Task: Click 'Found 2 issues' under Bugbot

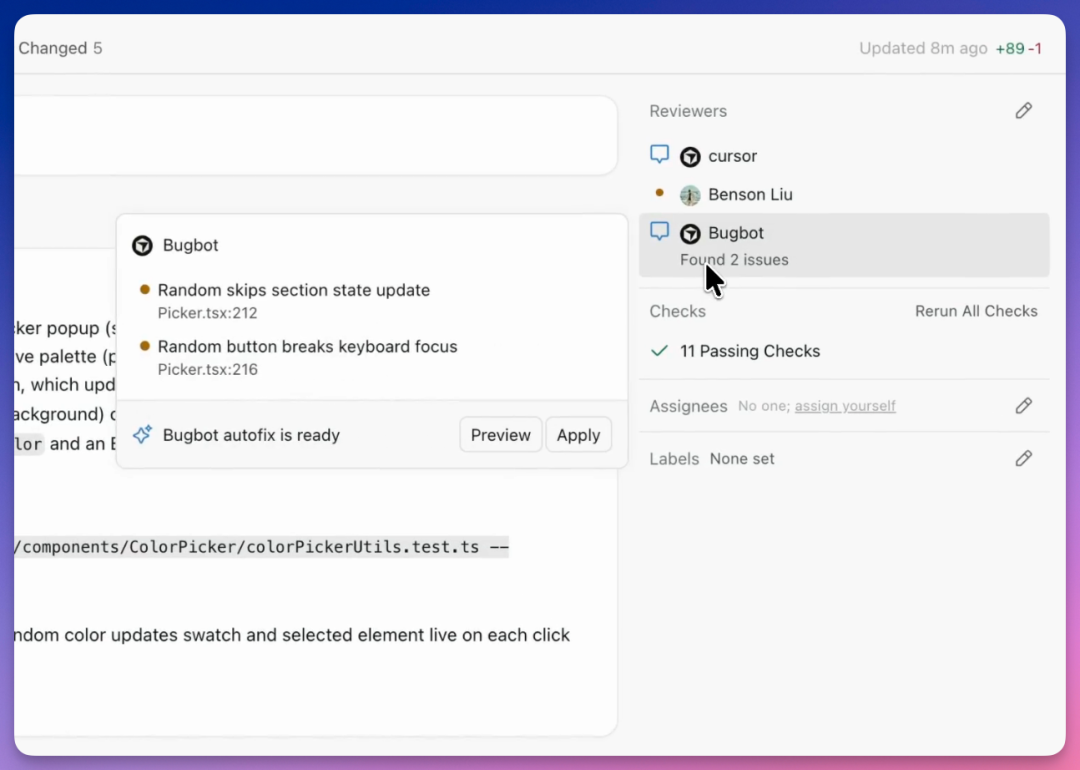Action: click(734, 260)
